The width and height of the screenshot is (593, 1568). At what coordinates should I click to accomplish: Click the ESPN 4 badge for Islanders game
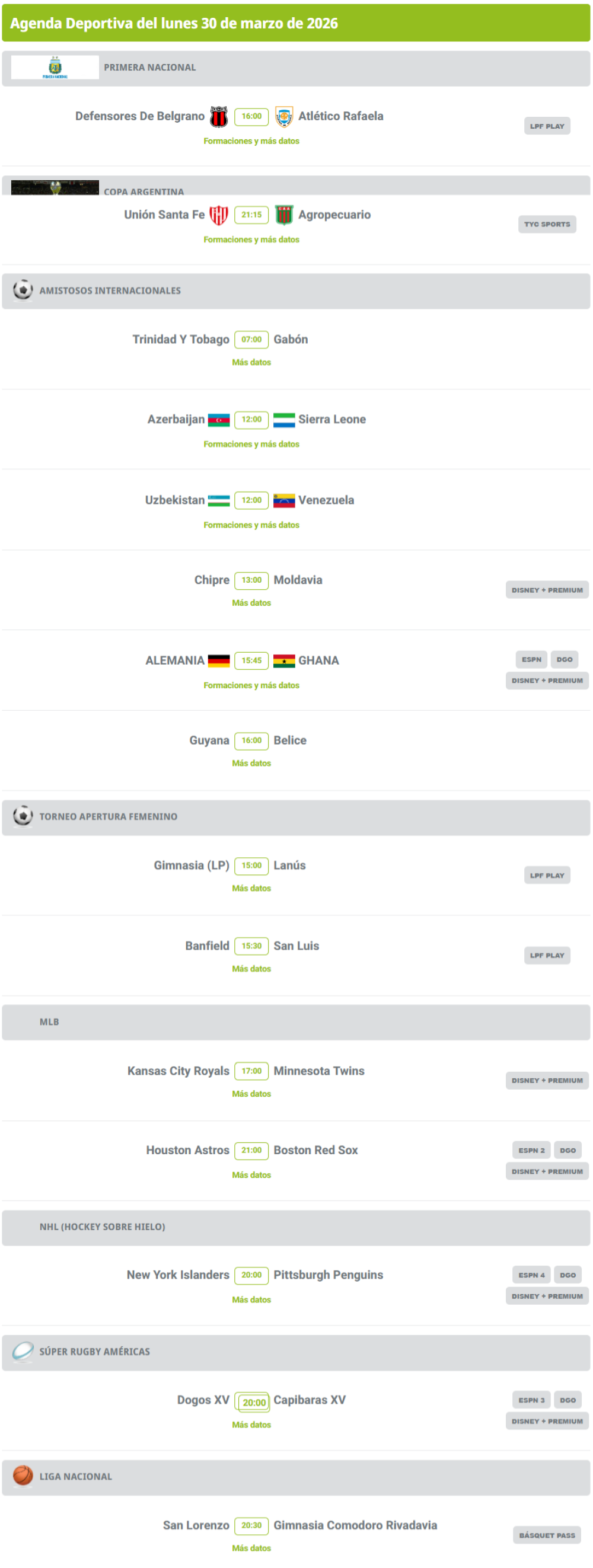point(531,1275)
